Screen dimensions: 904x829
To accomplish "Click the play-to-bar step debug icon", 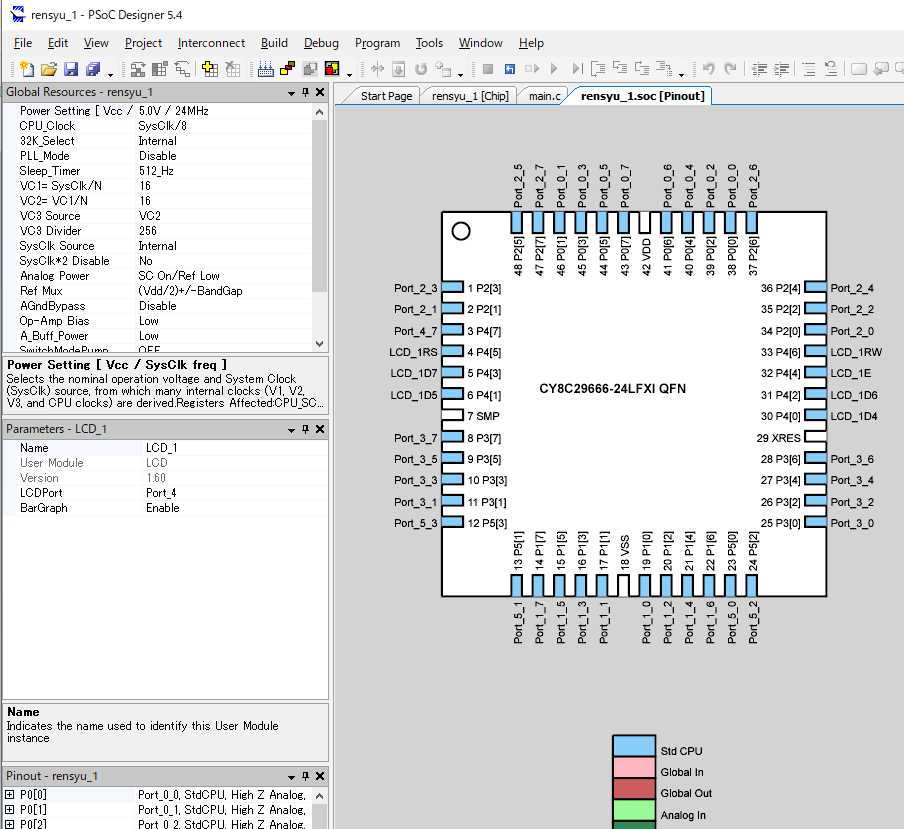I will (x=577, y=69).
